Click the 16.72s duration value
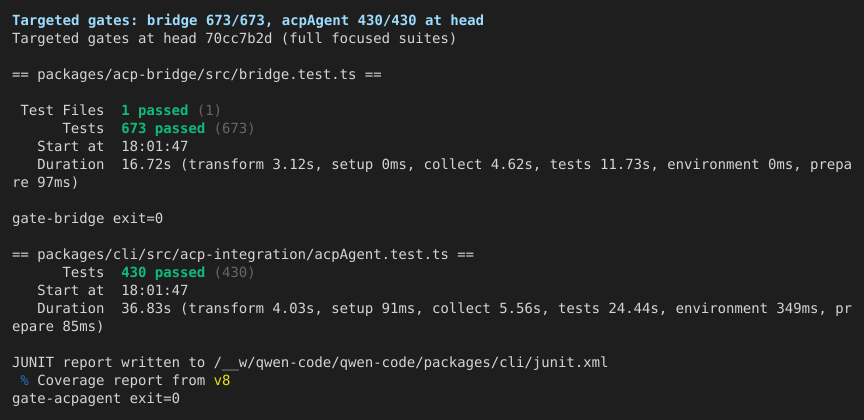864x420 pixels. click(146, 165)
